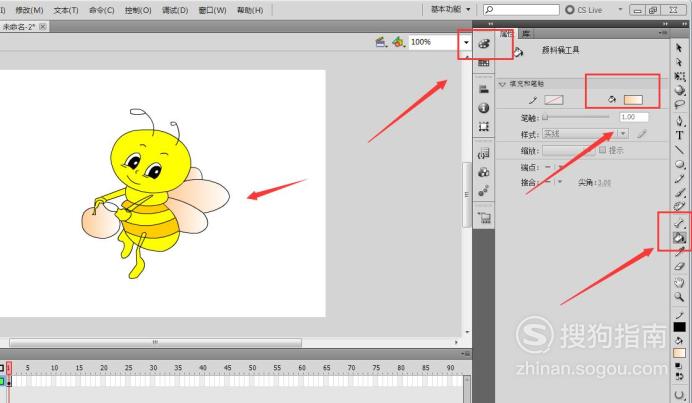Click the Edit Symbols icon
Screen dimensions: 692x403
click(x=399, y=42)
